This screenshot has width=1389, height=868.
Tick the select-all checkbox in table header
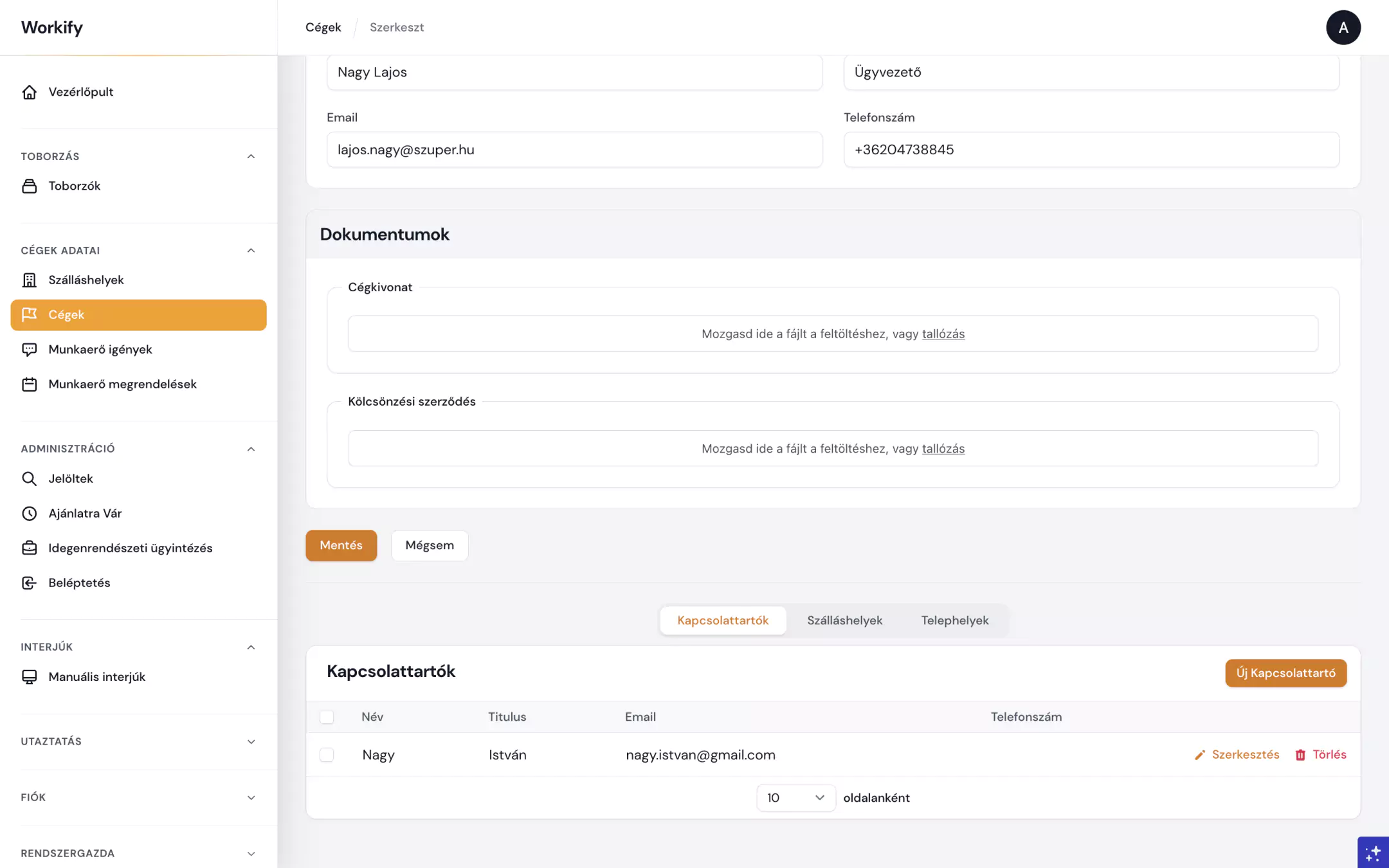[327, 717]
